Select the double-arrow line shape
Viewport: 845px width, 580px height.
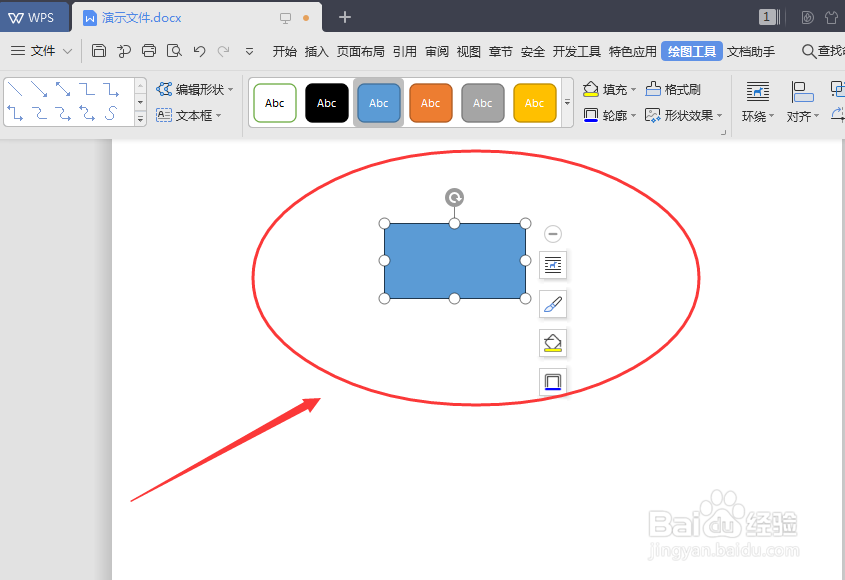point(63,89)
